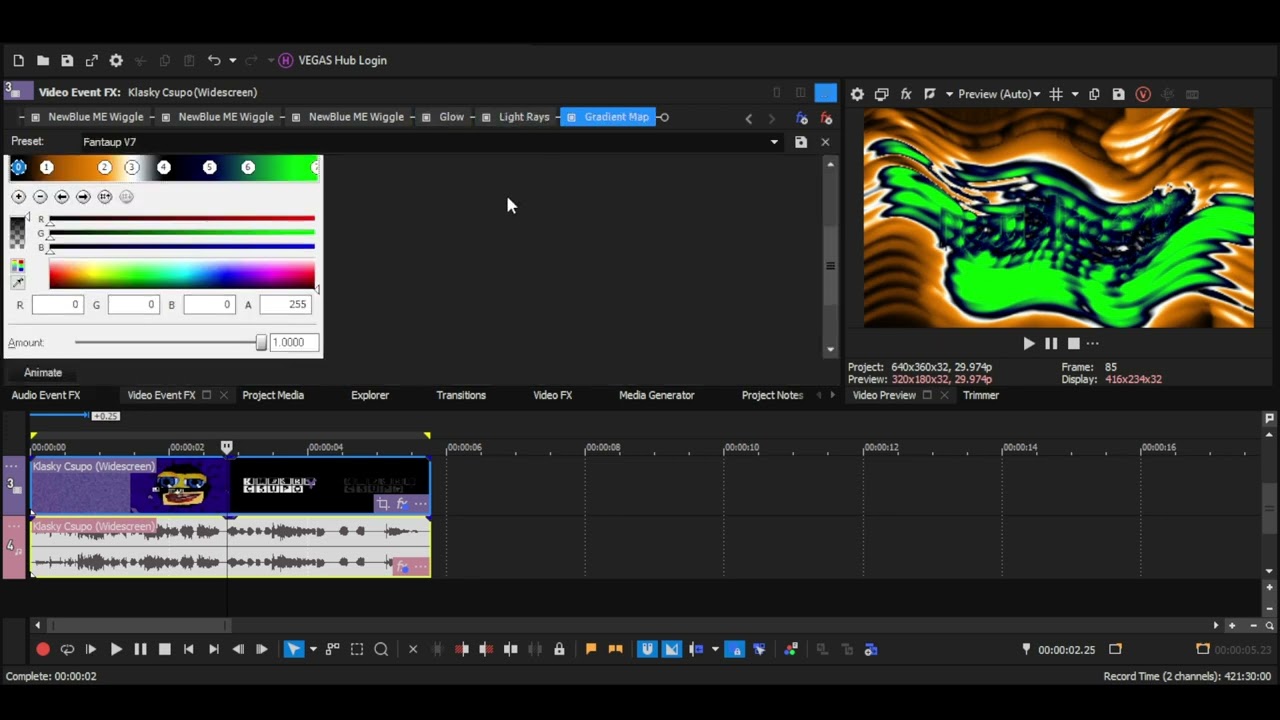Screen dimensions: 1280x720
Task: Open the Normal Edit Tool dropdown arrow
Action: click(x=313, y=650)
